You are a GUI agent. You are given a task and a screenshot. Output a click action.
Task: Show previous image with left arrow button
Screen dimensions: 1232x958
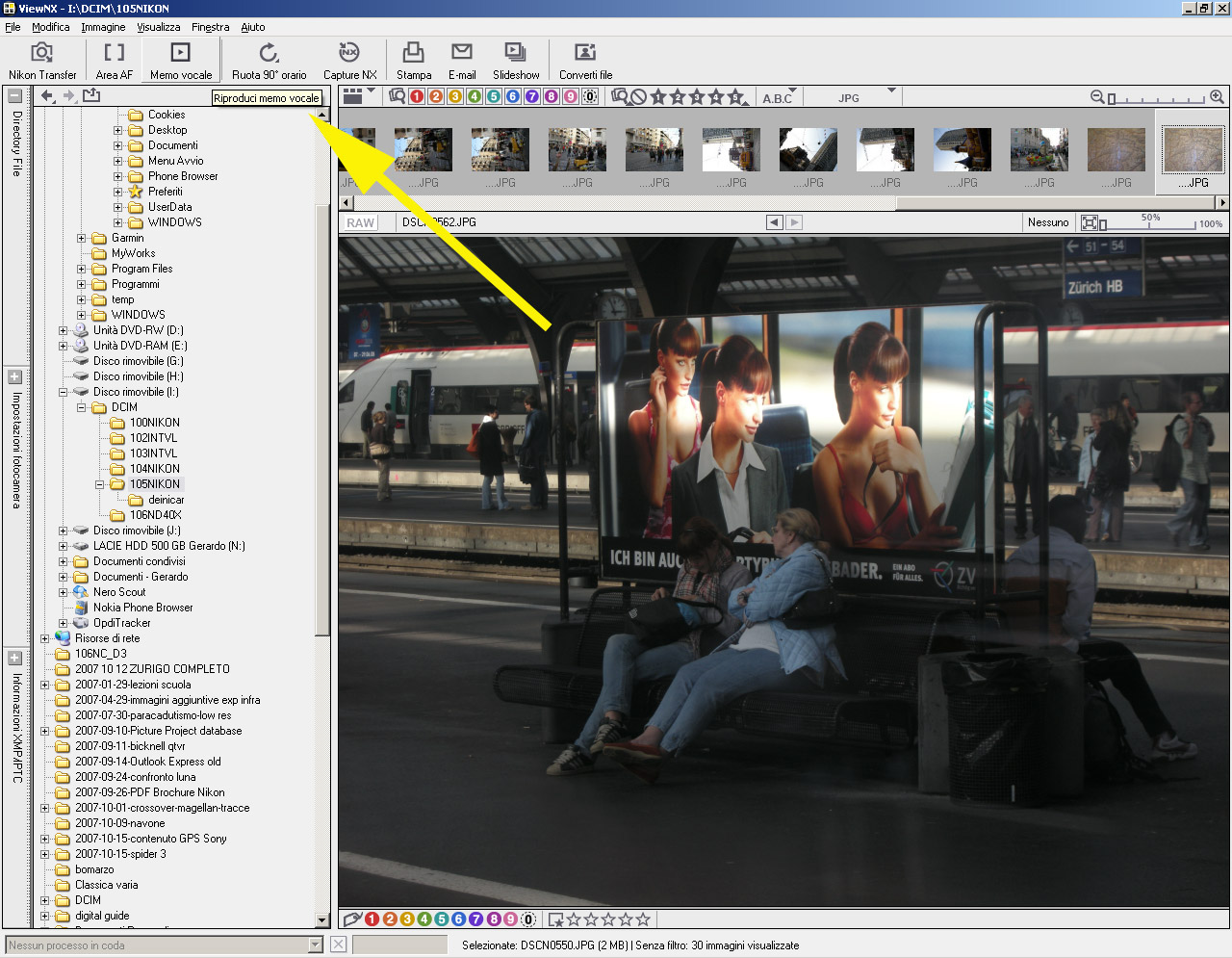pos(775,222)
